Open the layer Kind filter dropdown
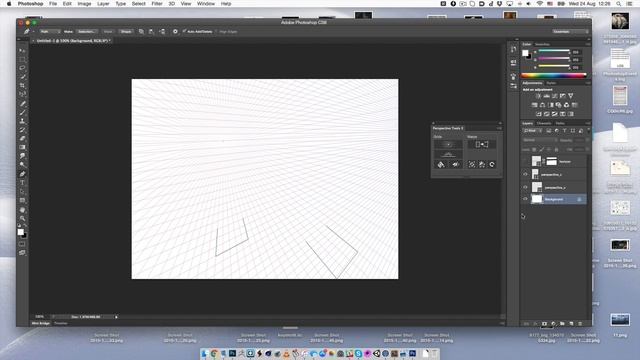This screenshot has width=640, height=360. click(532, 131)
